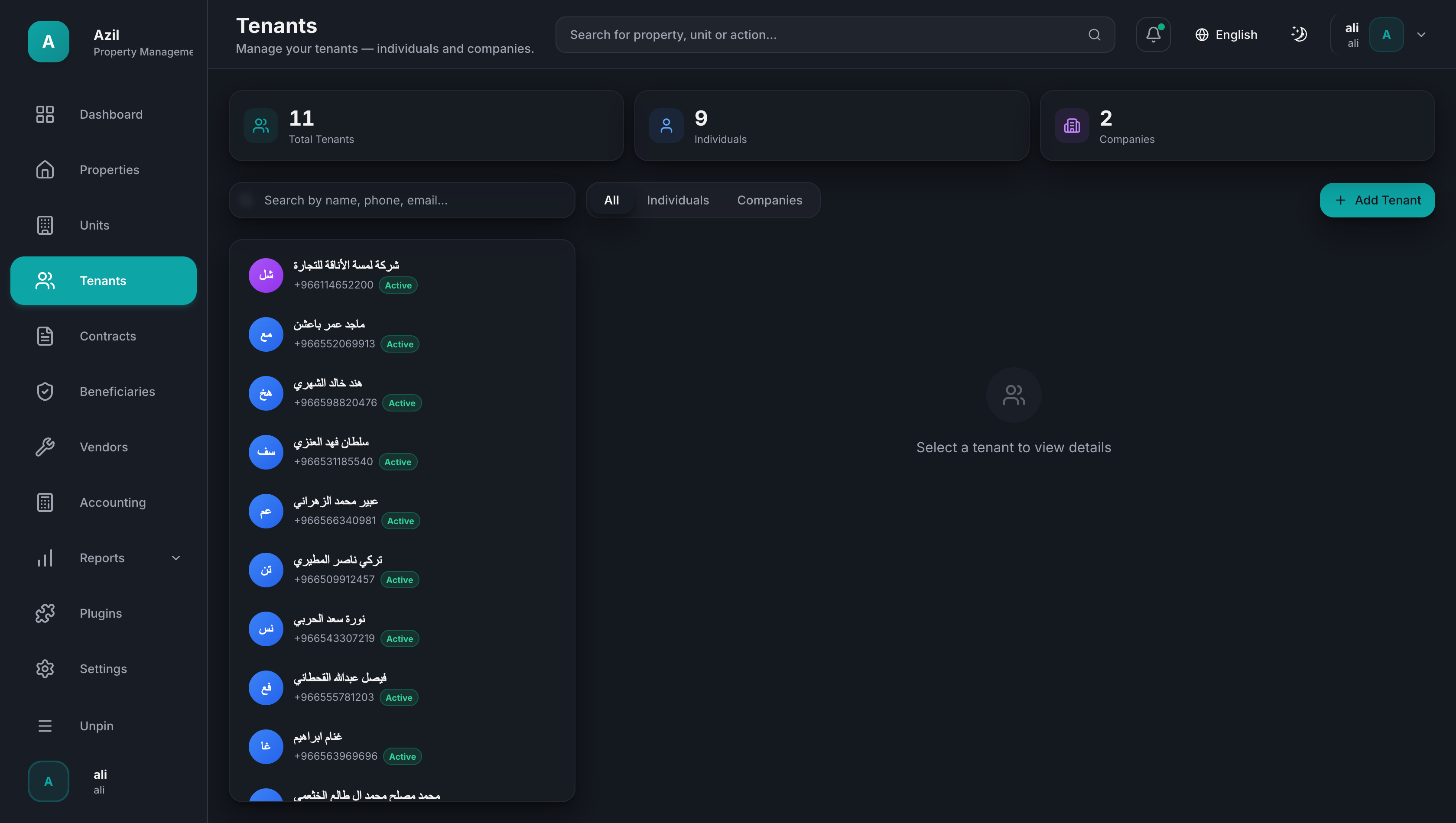Select tenant with phone +966563969696

pos(402,746)
